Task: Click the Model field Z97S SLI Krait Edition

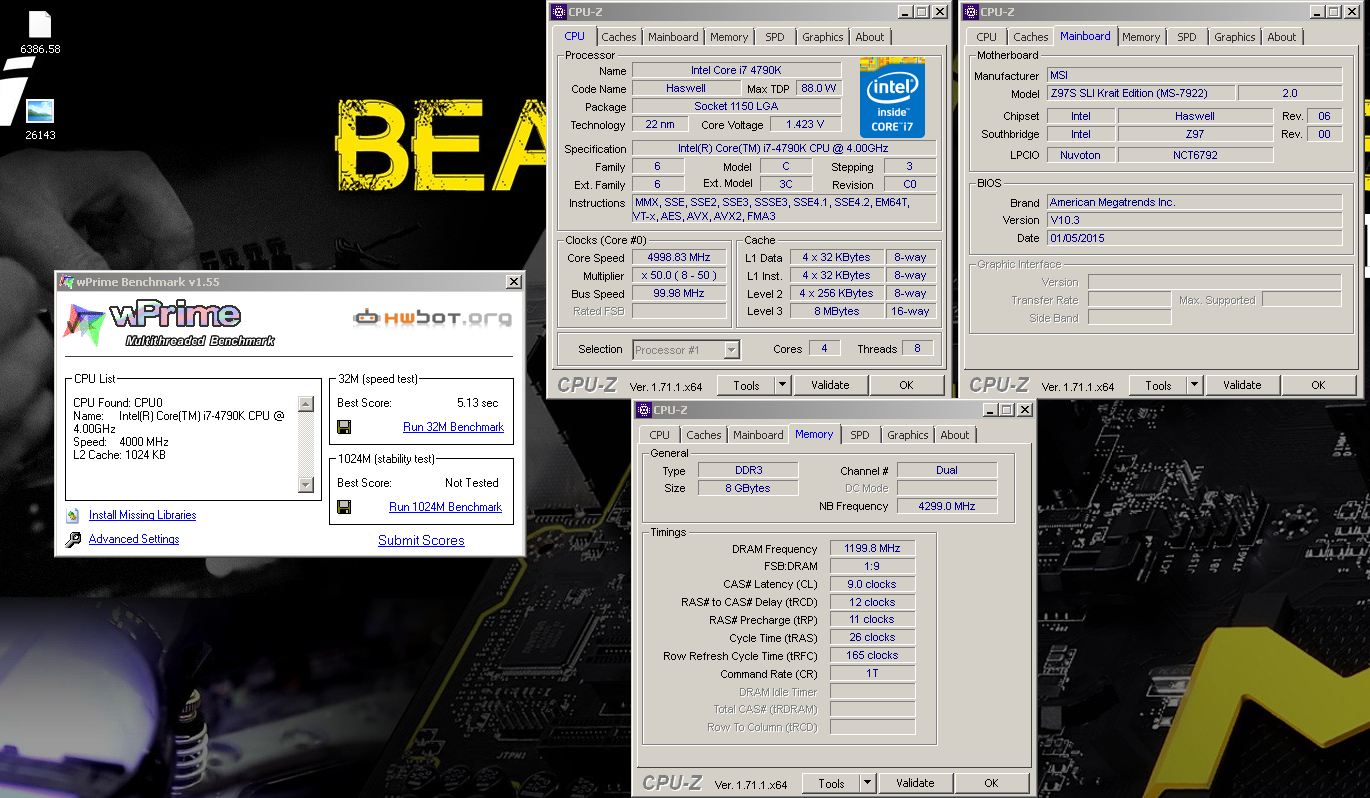Action: [1140, 93]
